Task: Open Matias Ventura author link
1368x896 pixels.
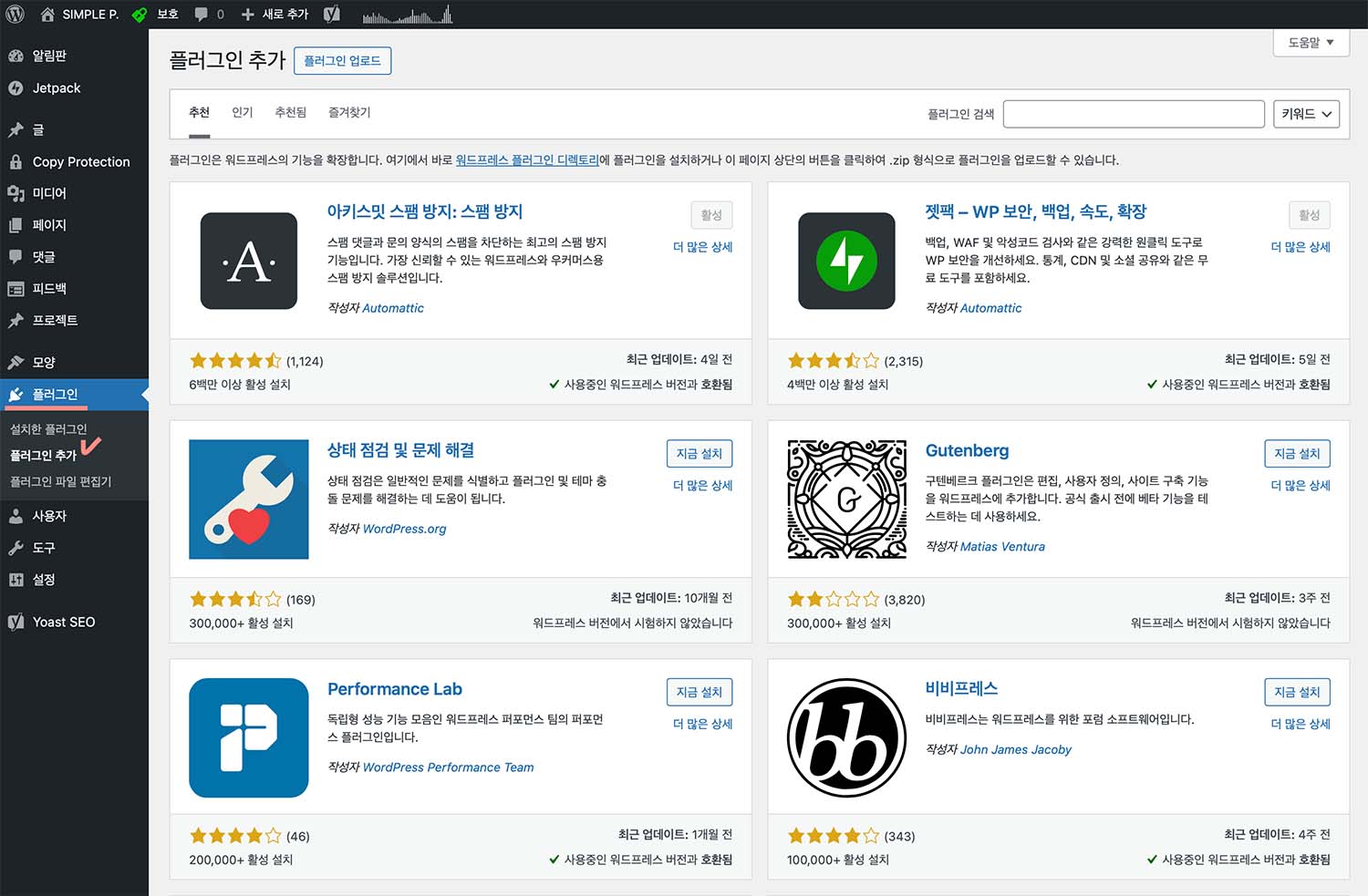Action: [1002, 547]
